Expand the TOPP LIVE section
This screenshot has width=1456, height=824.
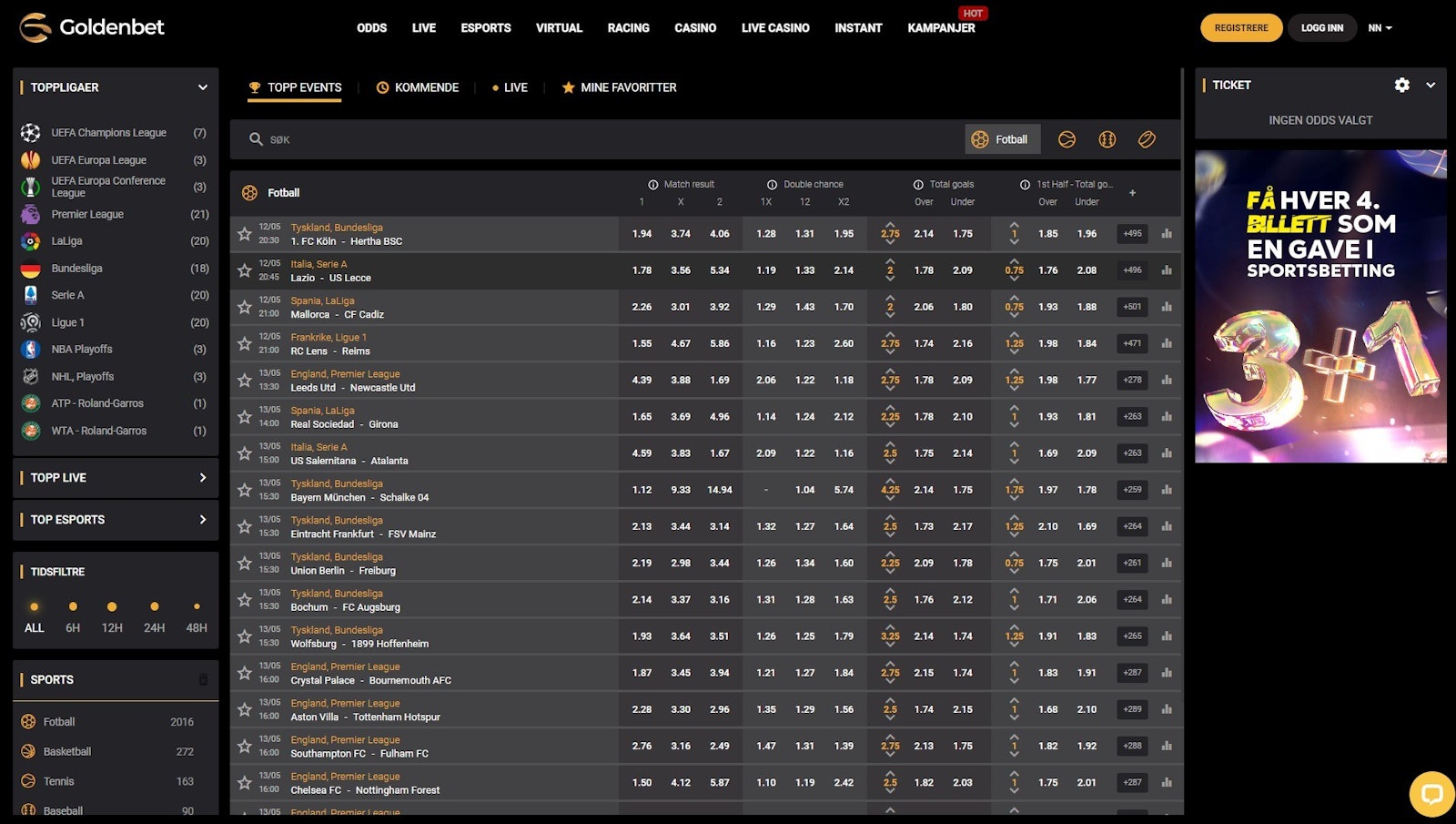pos(204,477)
